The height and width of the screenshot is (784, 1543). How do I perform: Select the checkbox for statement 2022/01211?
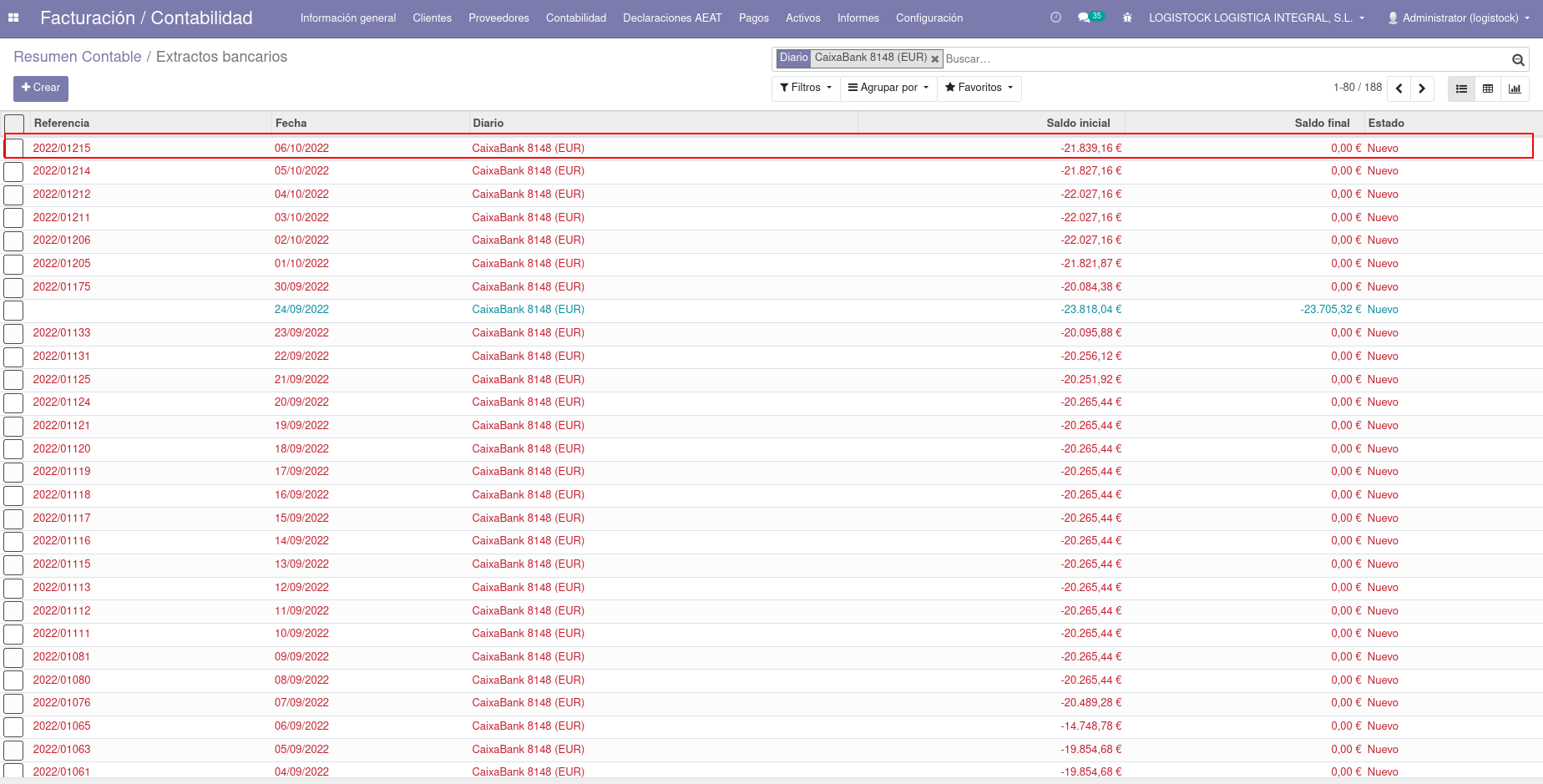click(13, 219)
